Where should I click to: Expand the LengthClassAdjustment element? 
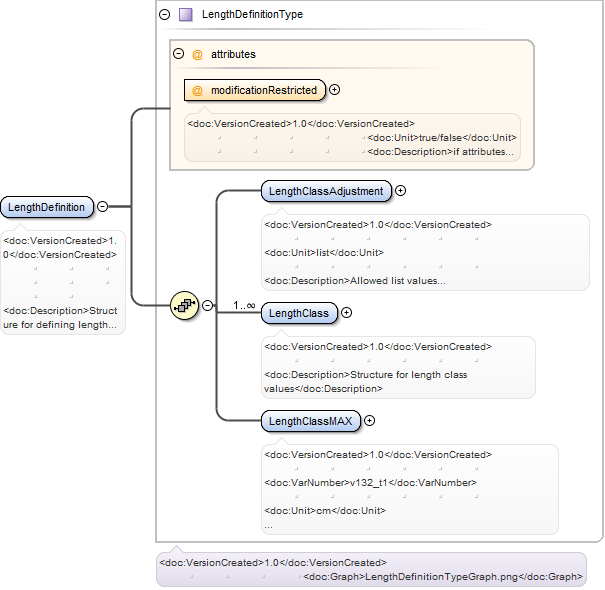click(401, 191)
